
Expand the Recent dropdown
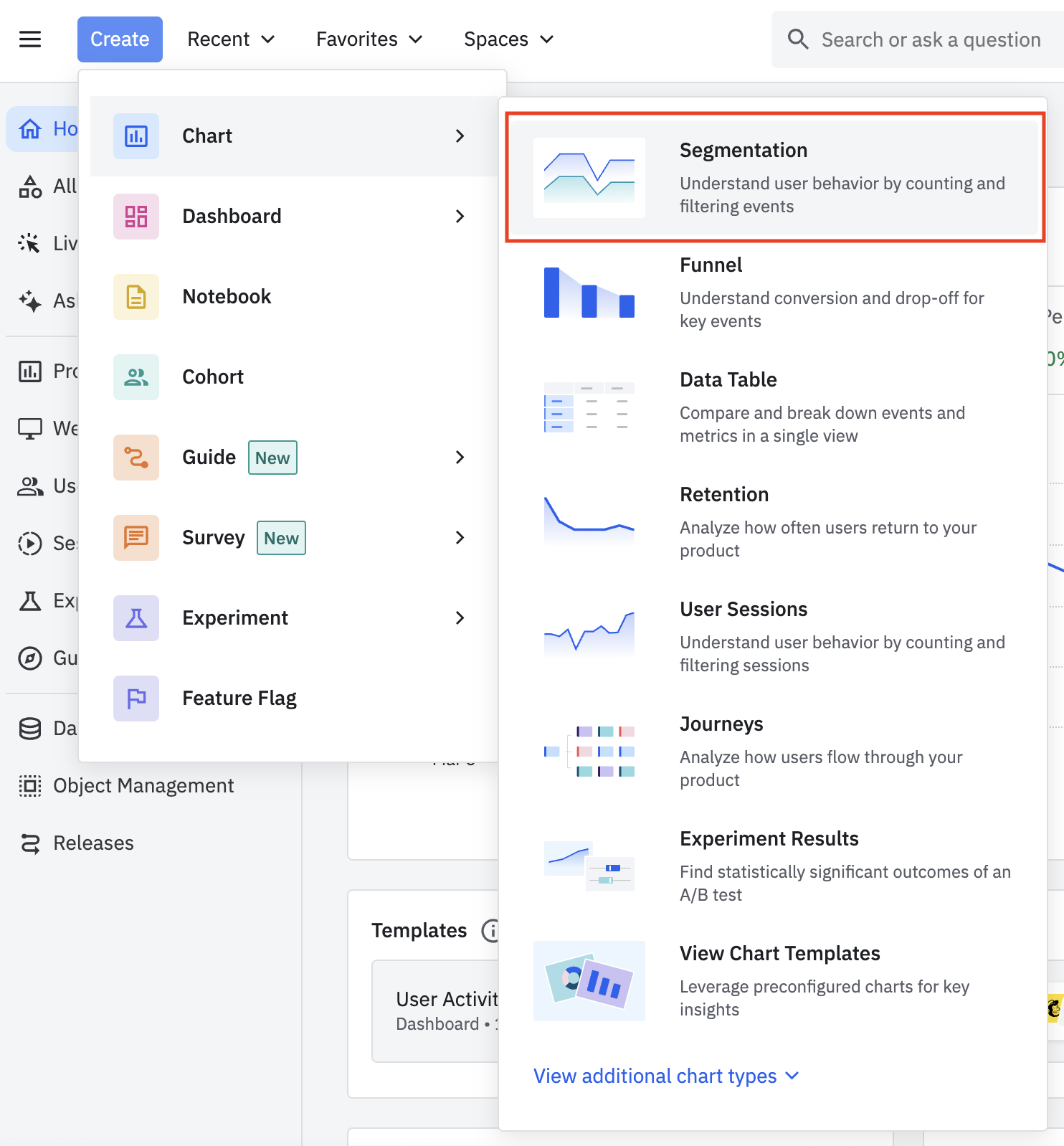231,39
